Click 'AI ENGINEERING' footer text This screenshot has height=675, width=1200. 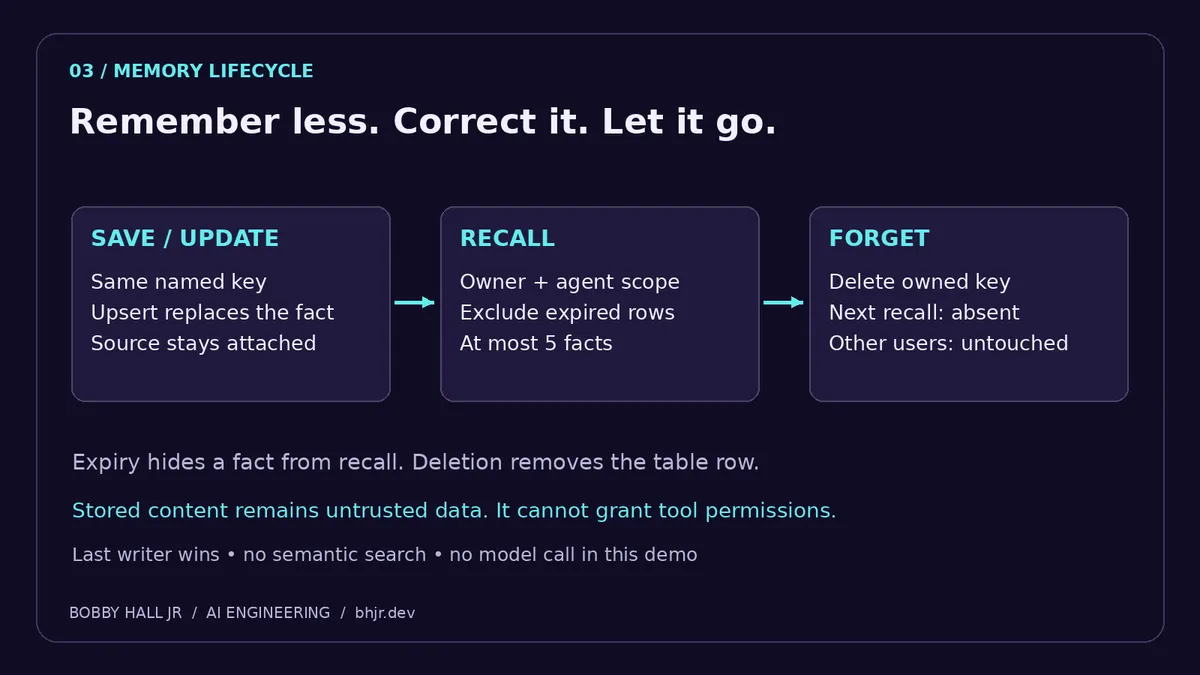click(268, 613)
